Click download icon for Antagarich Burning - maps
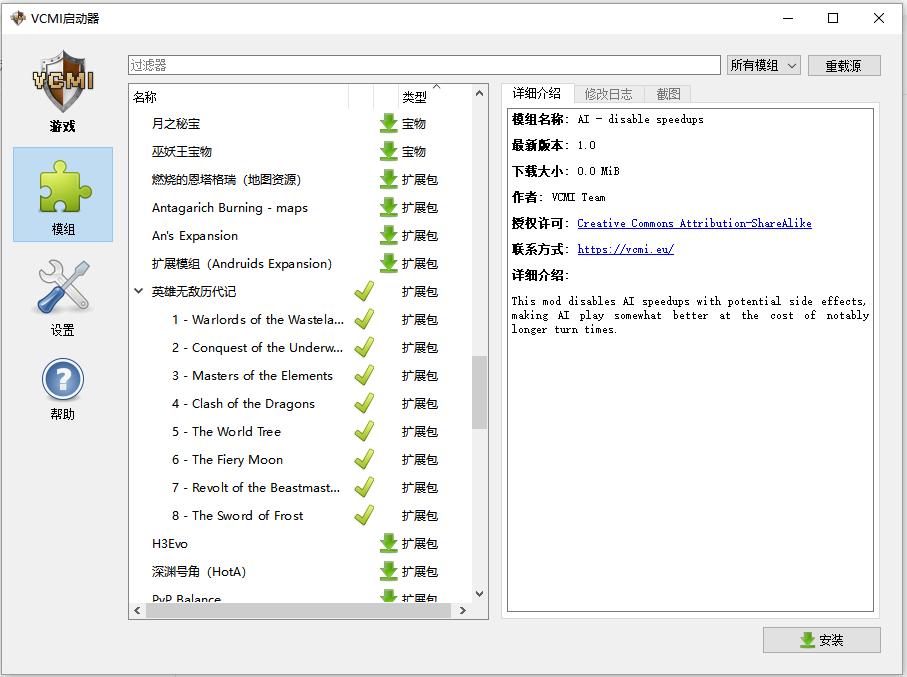 click(388, 207)
